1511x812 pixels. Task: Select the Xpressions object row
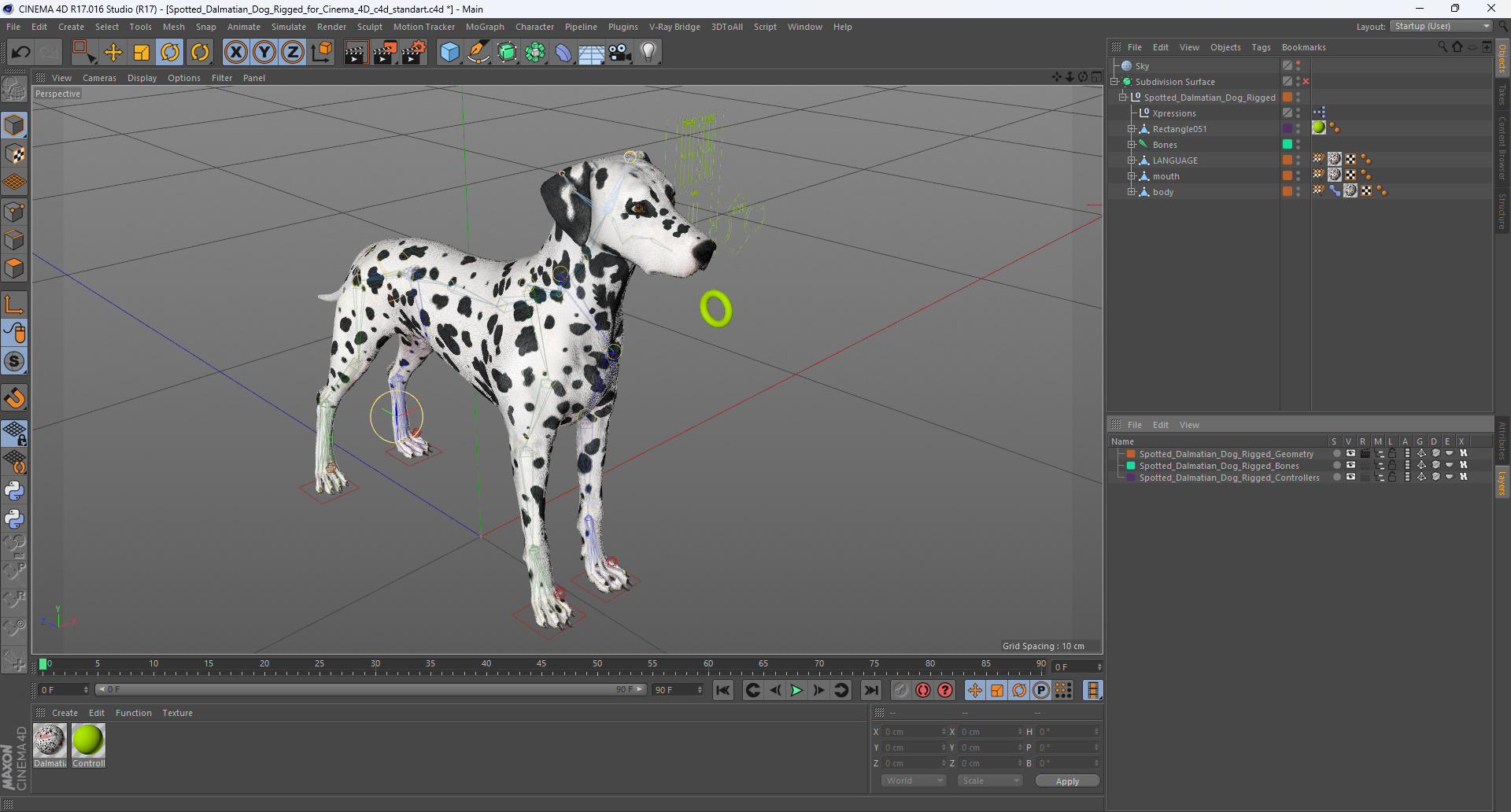coord(1173,113)
